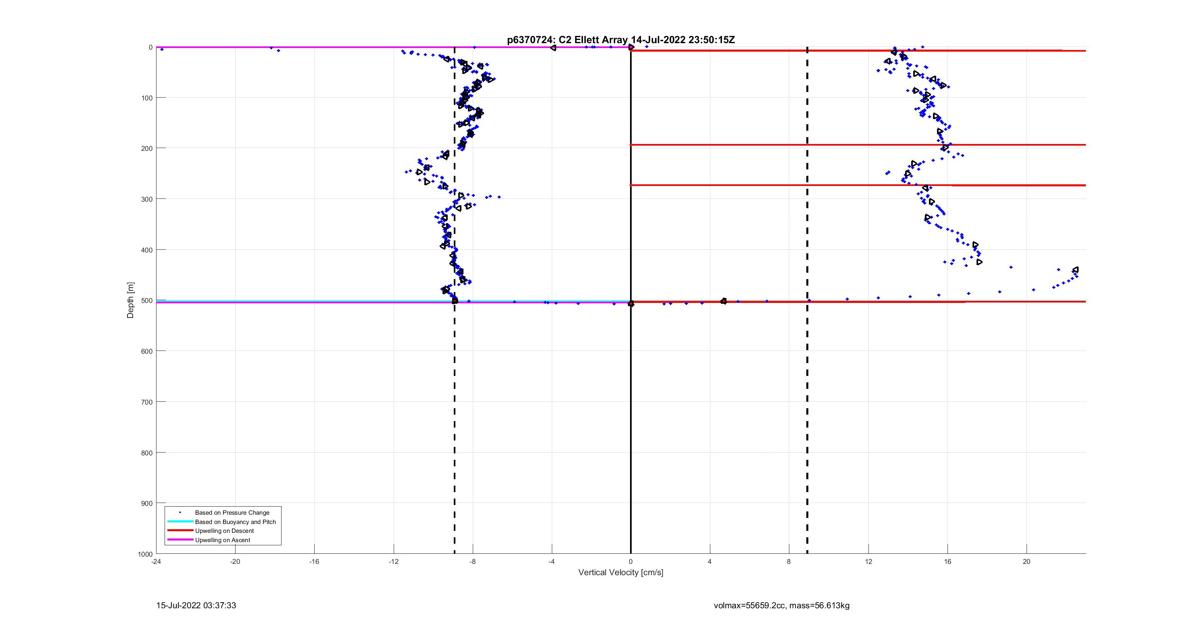Select legend entry 'Upwelling on Descent'
This screenshot has height=622, width=1200.
click(x=224, y=530)
